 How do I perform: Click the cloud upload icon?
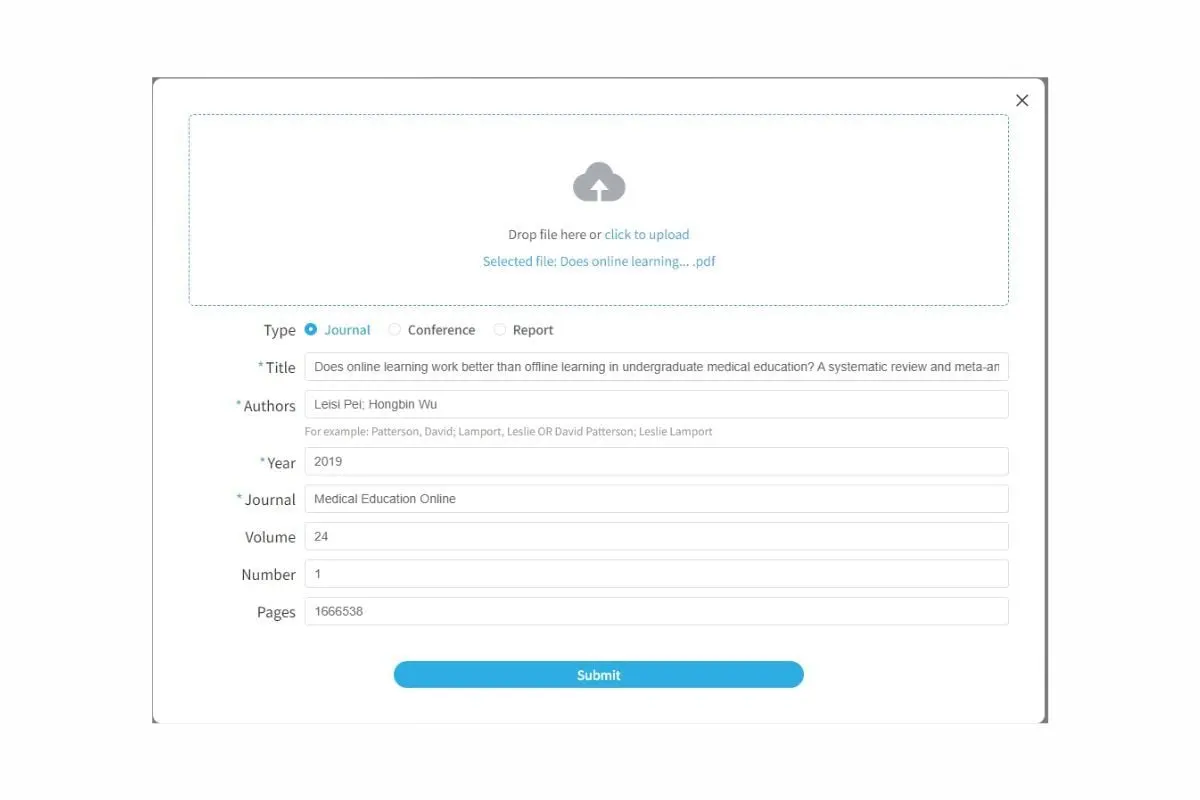click(x=599, y=182)
